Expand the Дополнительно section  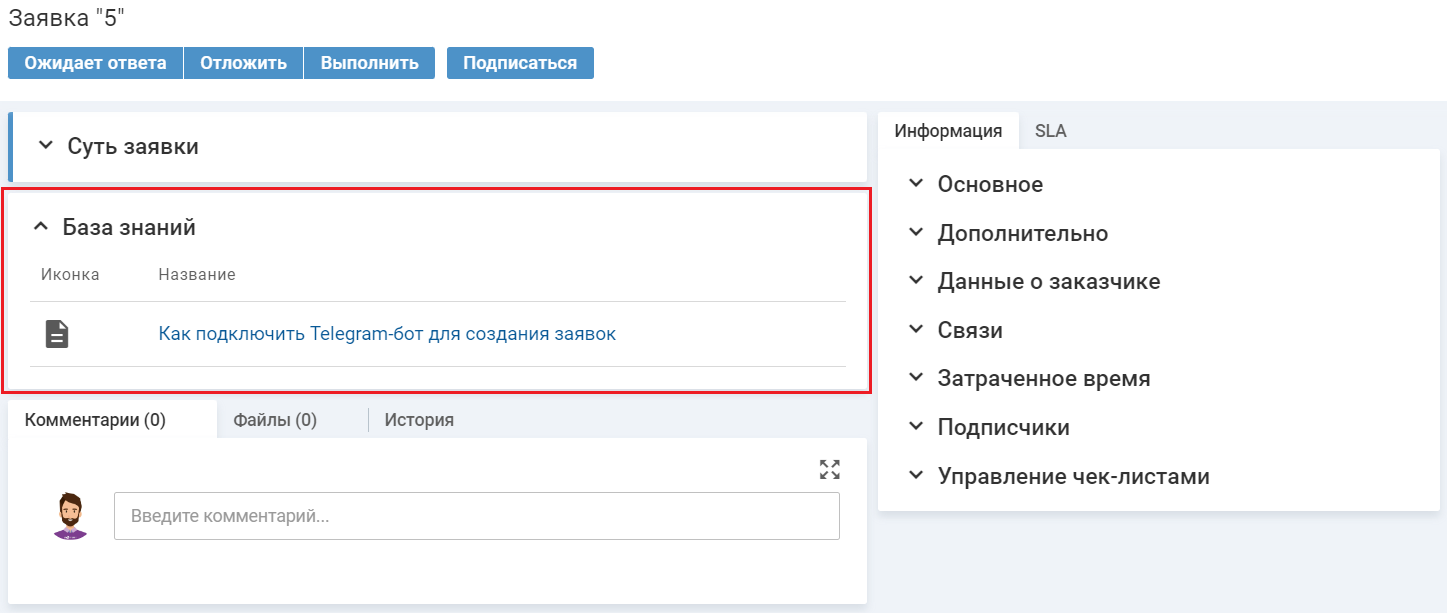click(915, 233)
